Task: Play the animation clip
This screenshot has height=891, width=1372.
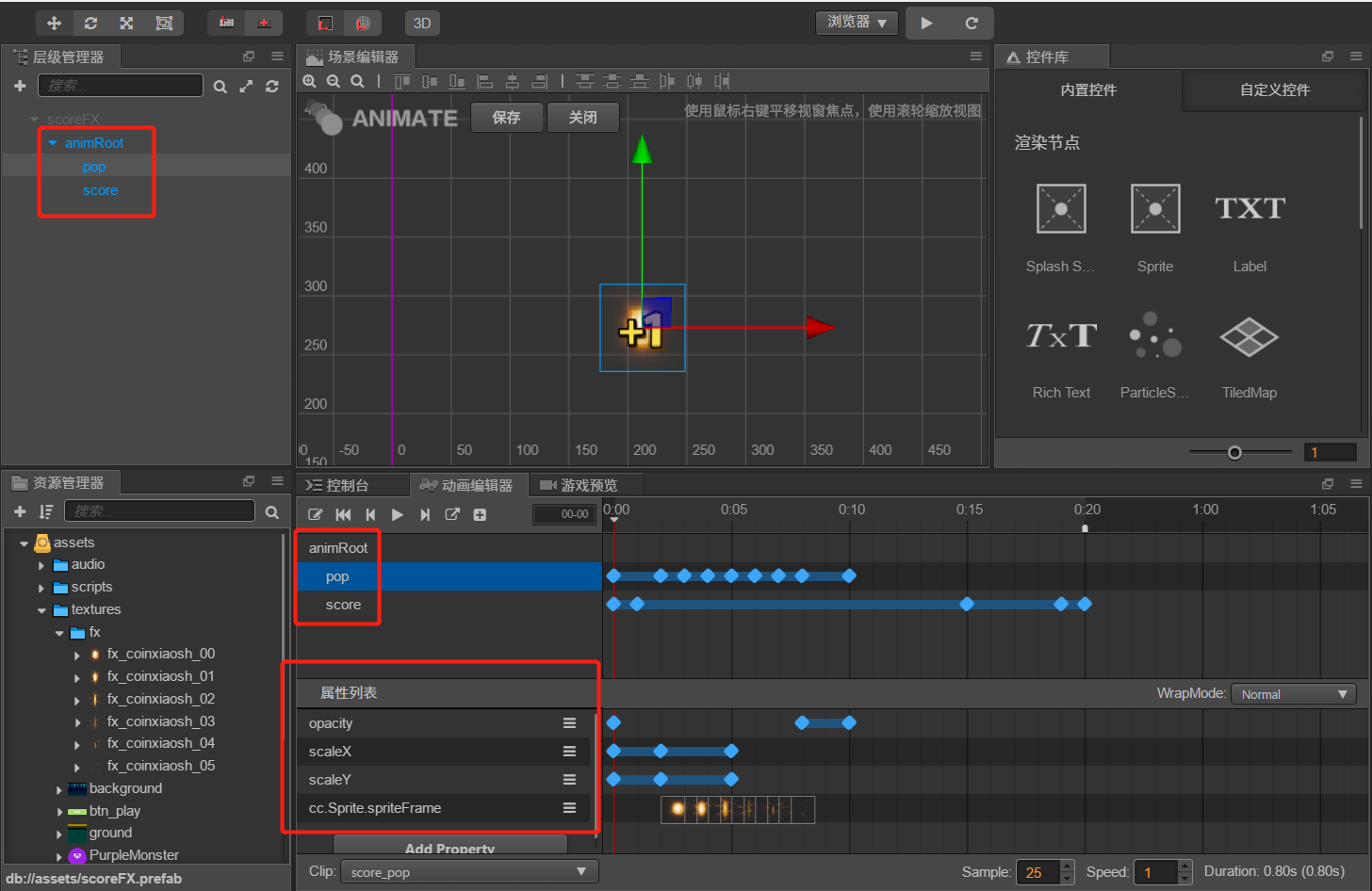Action: pyautogui.click(x=398, y=514)
